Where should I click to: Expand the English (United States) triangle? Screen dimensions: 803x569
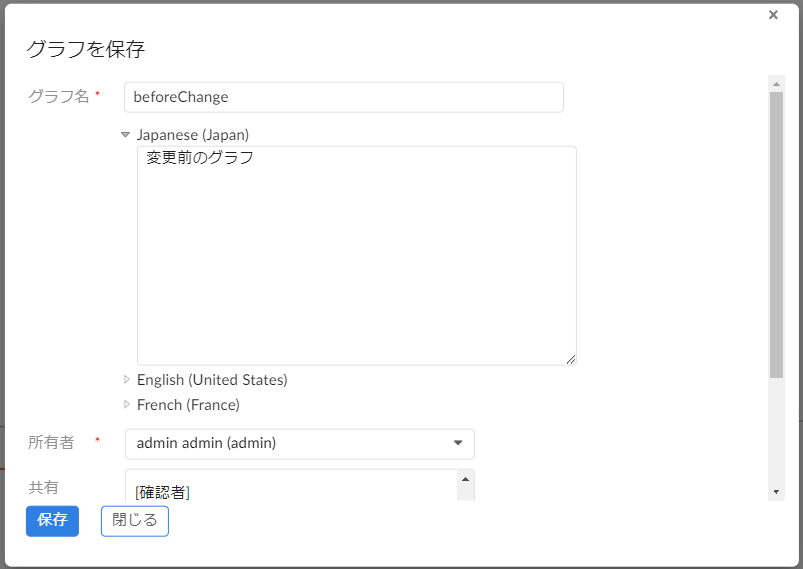point(126,380)
